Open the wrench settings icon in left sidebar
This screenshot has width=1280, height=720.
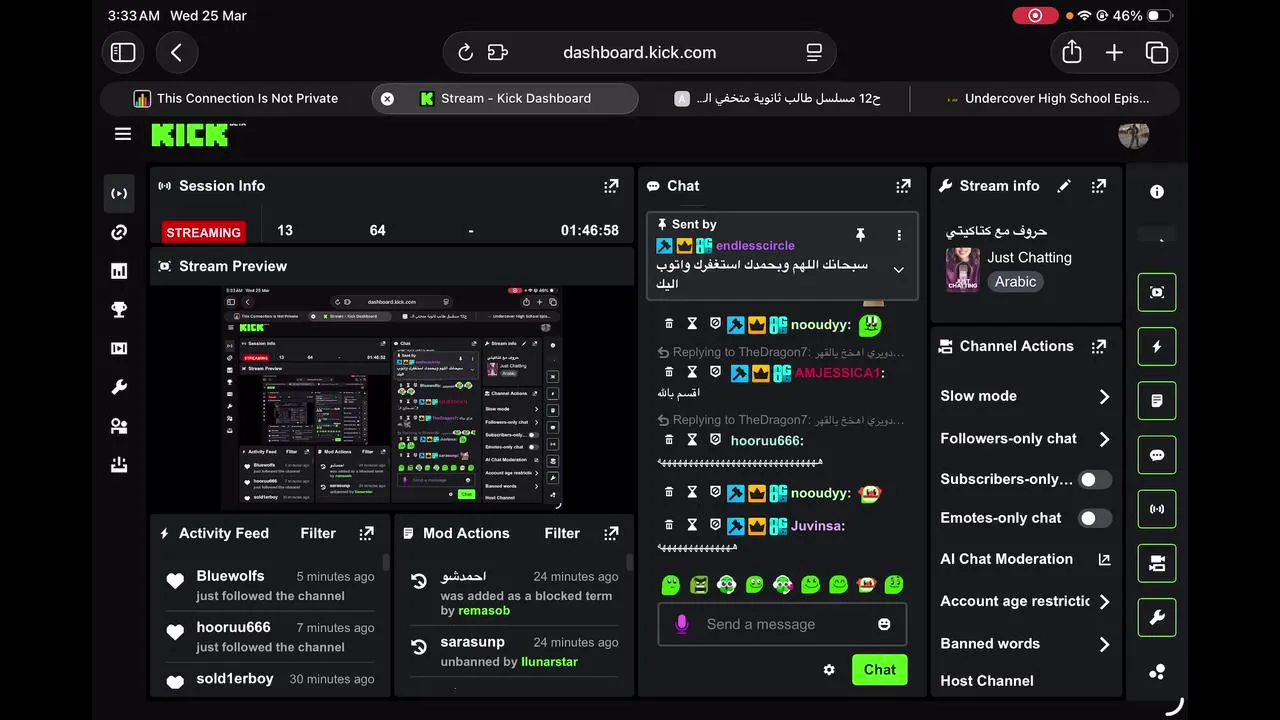(119, 387)
